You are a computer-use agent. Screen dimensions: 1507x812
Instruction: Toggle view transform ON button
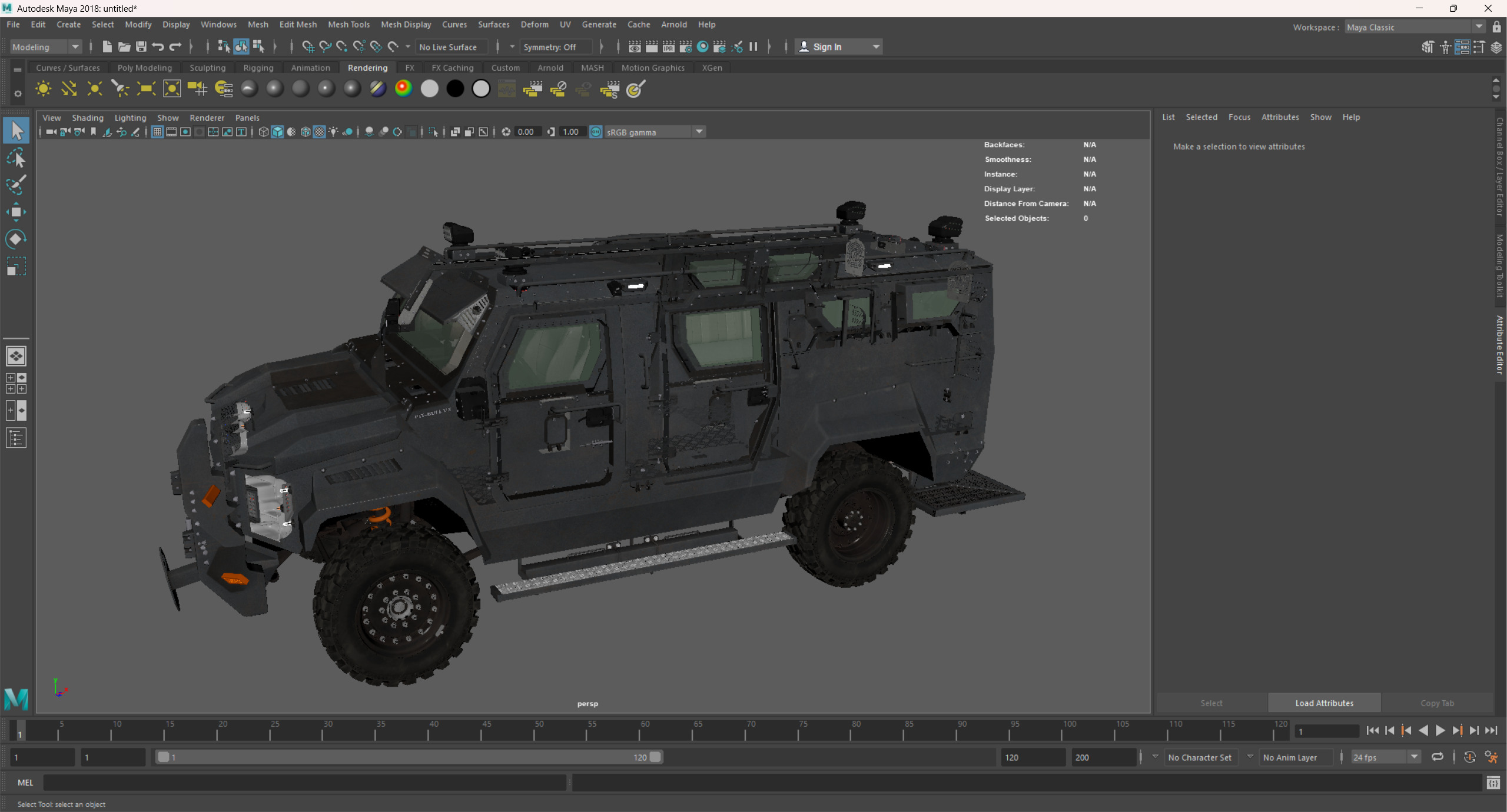click(596, 132)
